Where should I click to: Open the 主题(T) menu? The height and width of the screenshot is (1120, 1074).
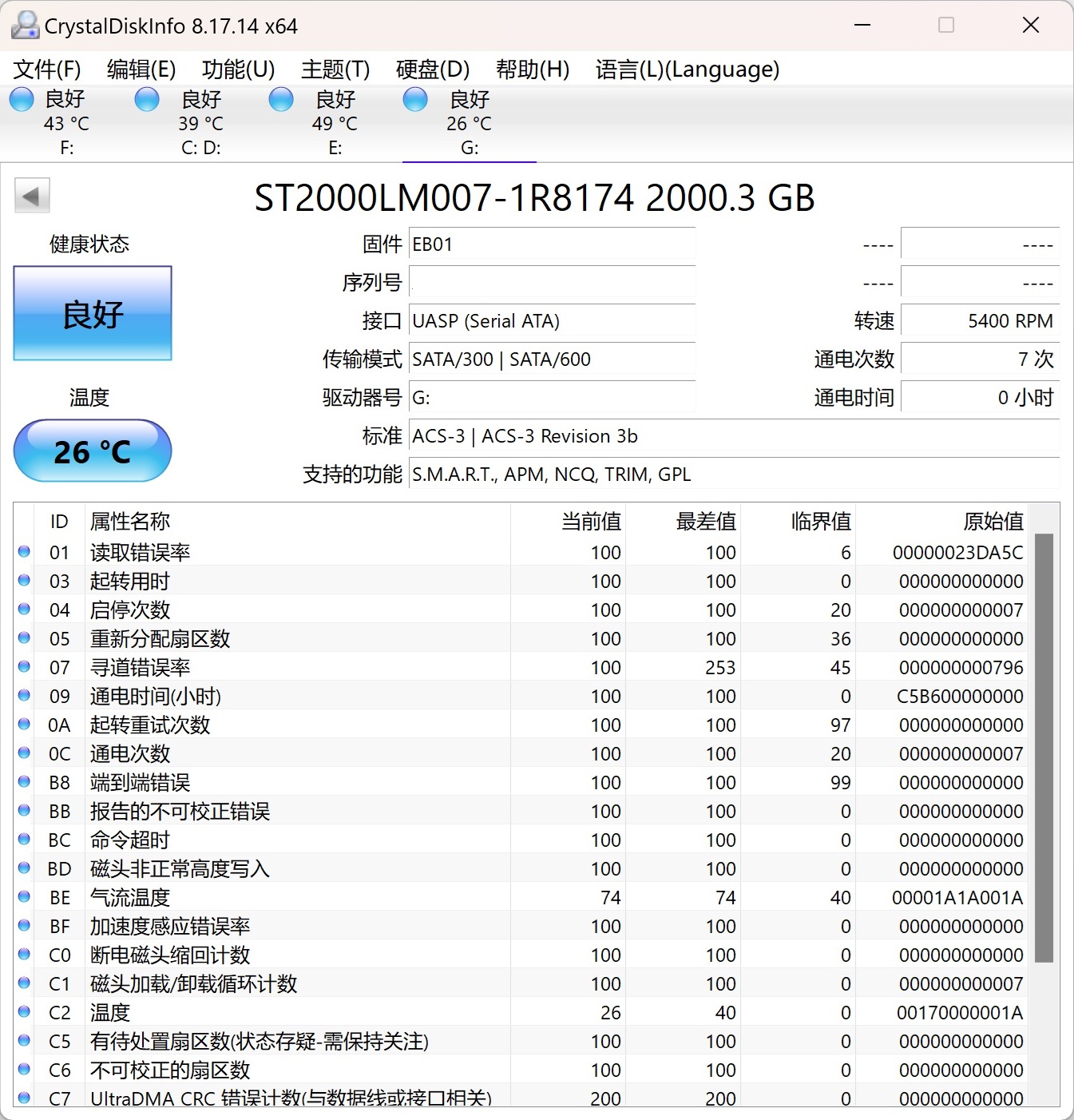click(335, 70)
